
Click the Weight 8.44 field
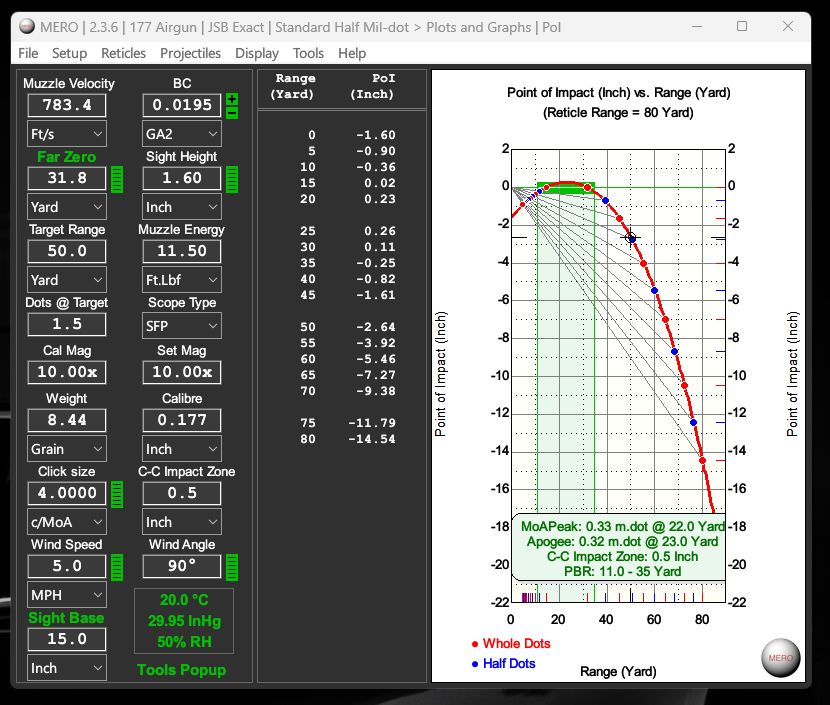[x=67, y=420]
